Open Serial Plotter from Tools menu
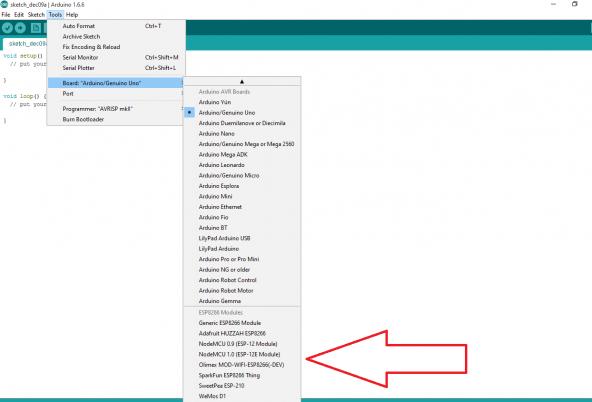Image resolution: width=592 pixels, height=402 pixels. [x=116, y=68]
